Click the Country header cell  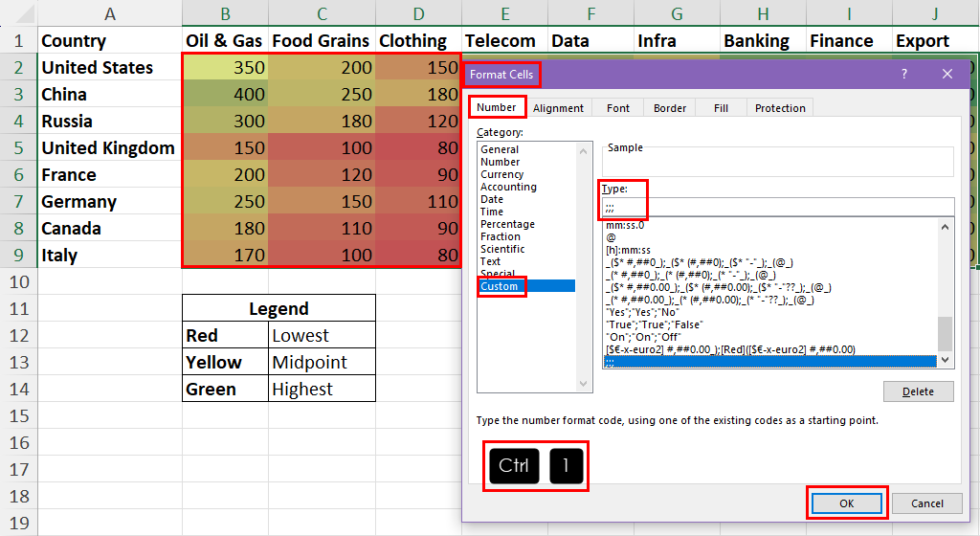pyautogui.click(x=109, y=41)
